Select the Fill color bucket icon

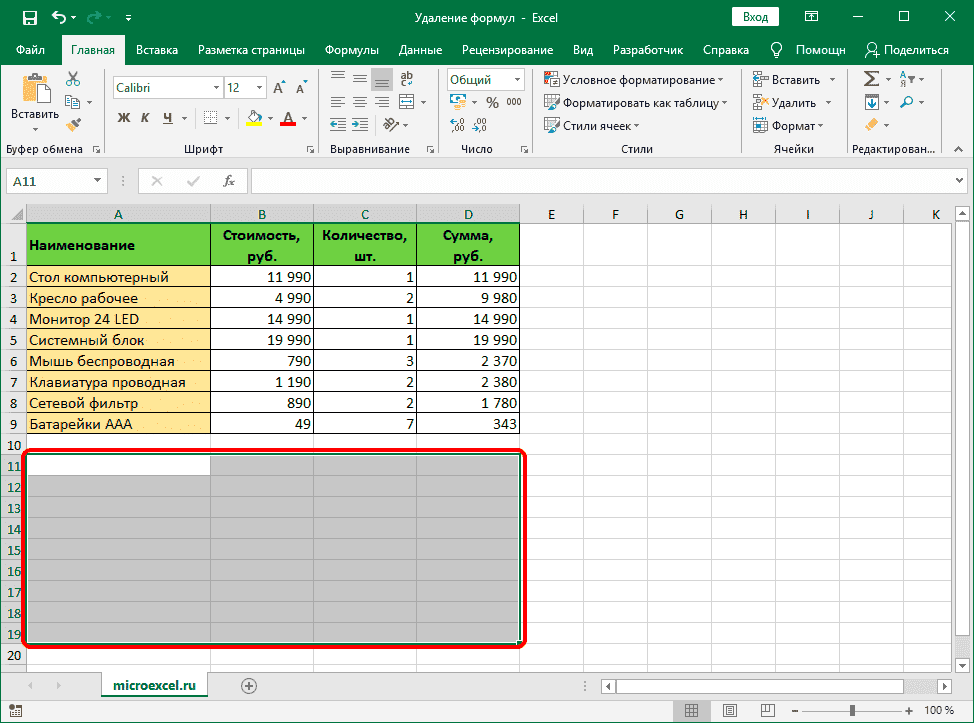252,117
